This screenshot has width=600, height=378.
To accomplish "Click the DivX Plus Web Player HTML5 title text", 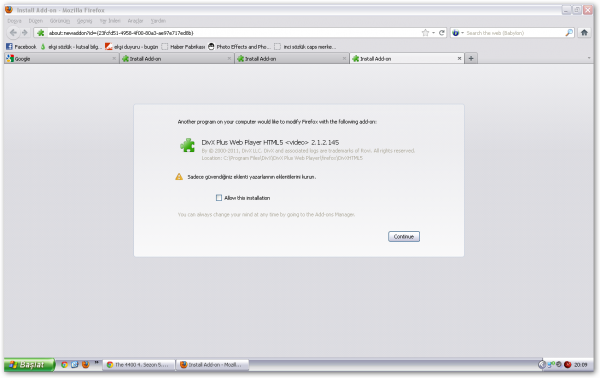I will (x=270, y=142).
